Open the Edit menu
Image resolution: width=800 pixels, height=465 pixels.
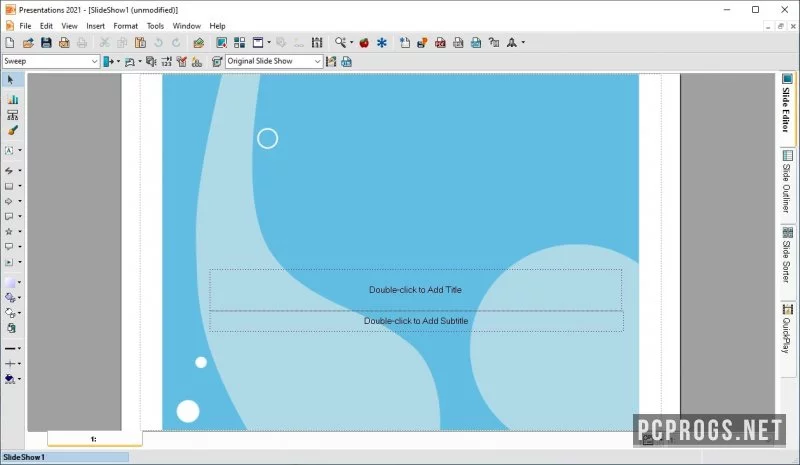46,26
